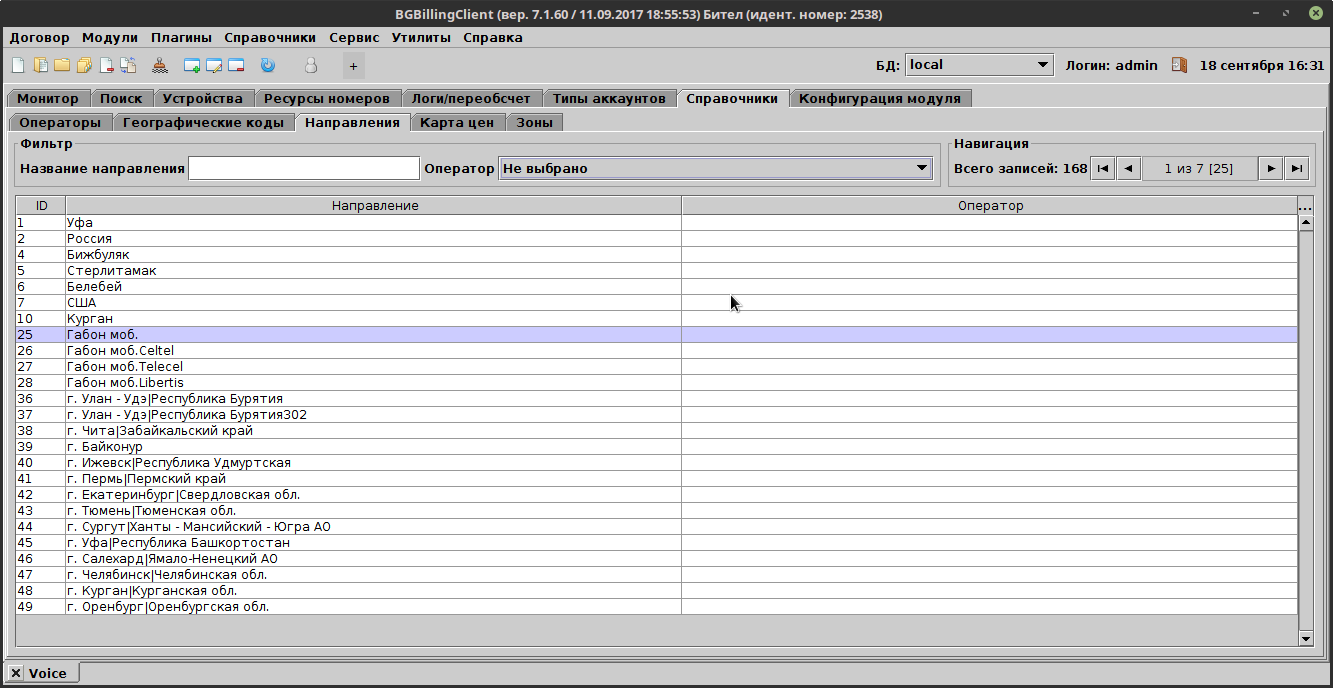Open the БД local database dropdown
This screenshot has width=1333, height=688.
tap(979, 65)
